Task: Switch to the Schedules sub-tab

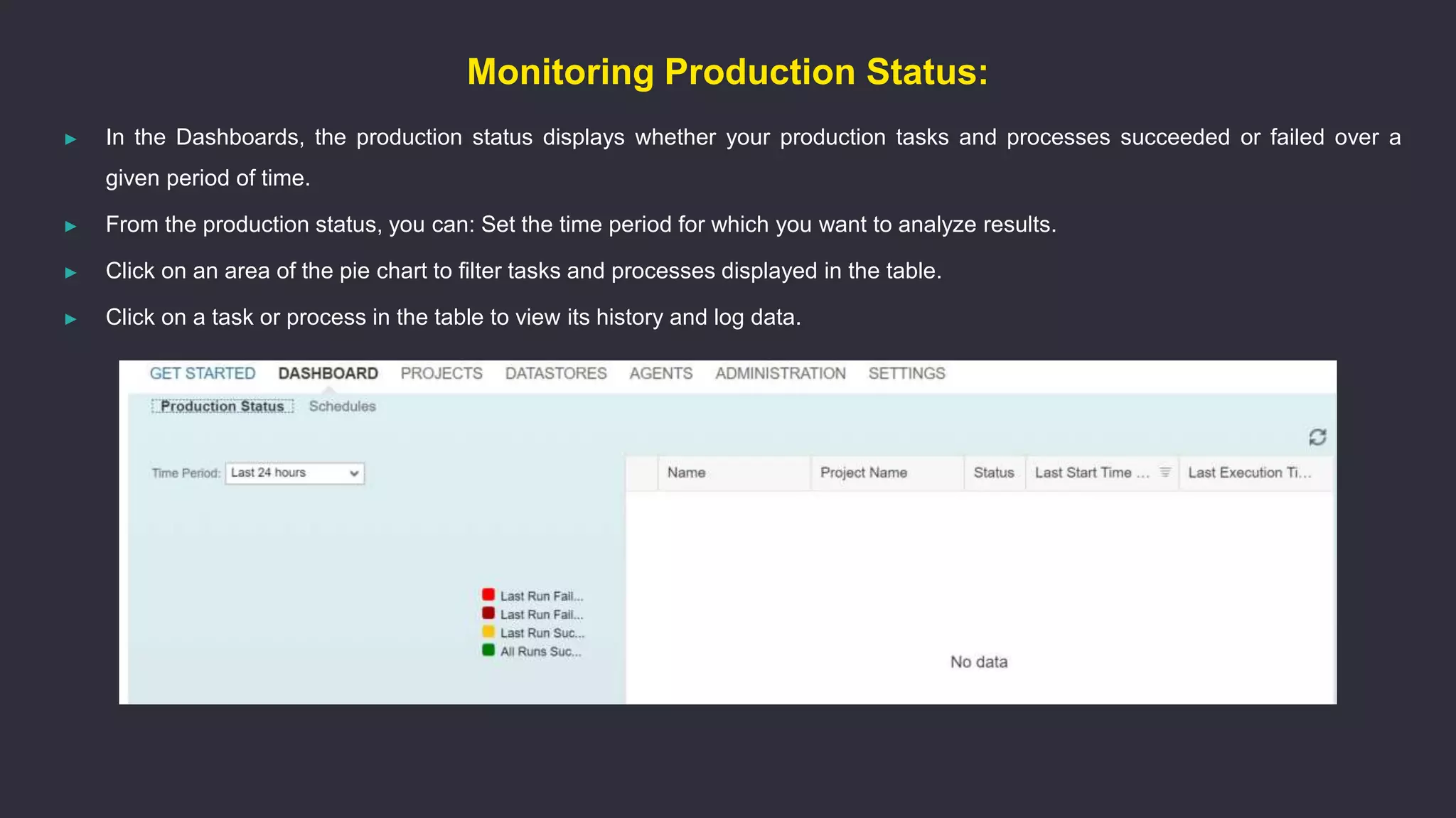Action: (342, 407)
